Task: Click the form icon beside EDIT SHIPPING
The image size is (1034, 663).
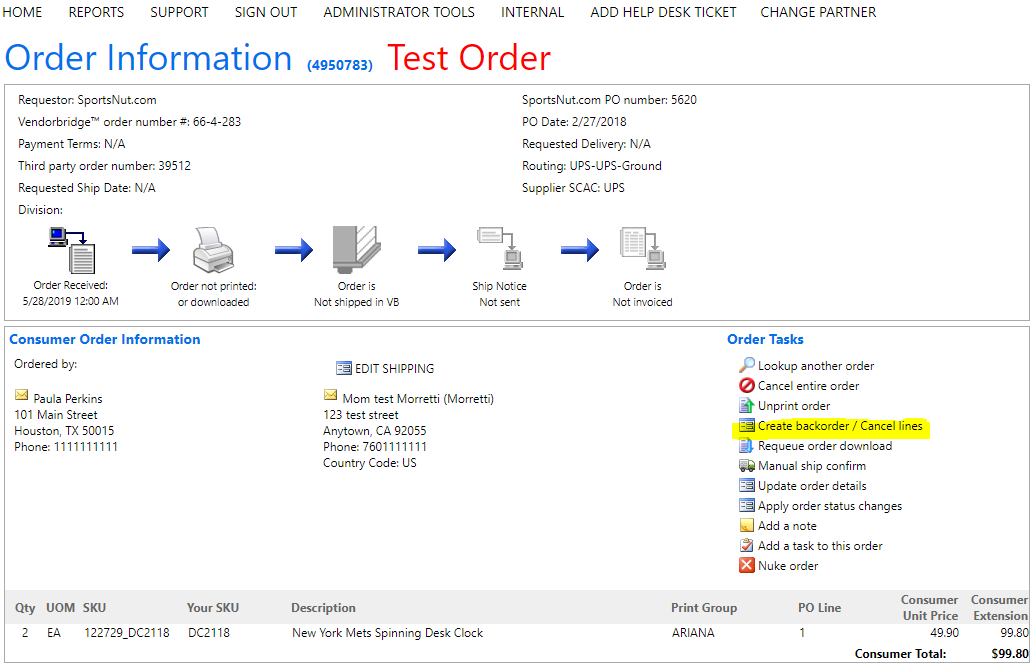Action: [x=344, y=368]
